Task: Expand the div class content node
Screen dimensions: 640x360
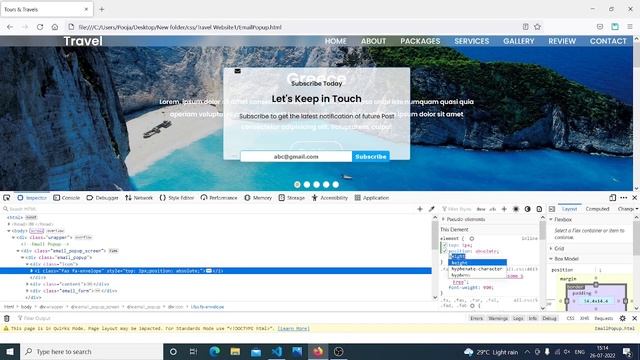Action: point(27,284)
